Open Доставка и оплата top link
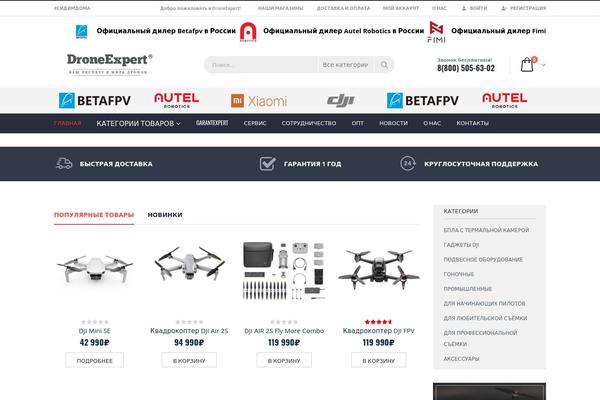The image size is (600, 400). 343,8
